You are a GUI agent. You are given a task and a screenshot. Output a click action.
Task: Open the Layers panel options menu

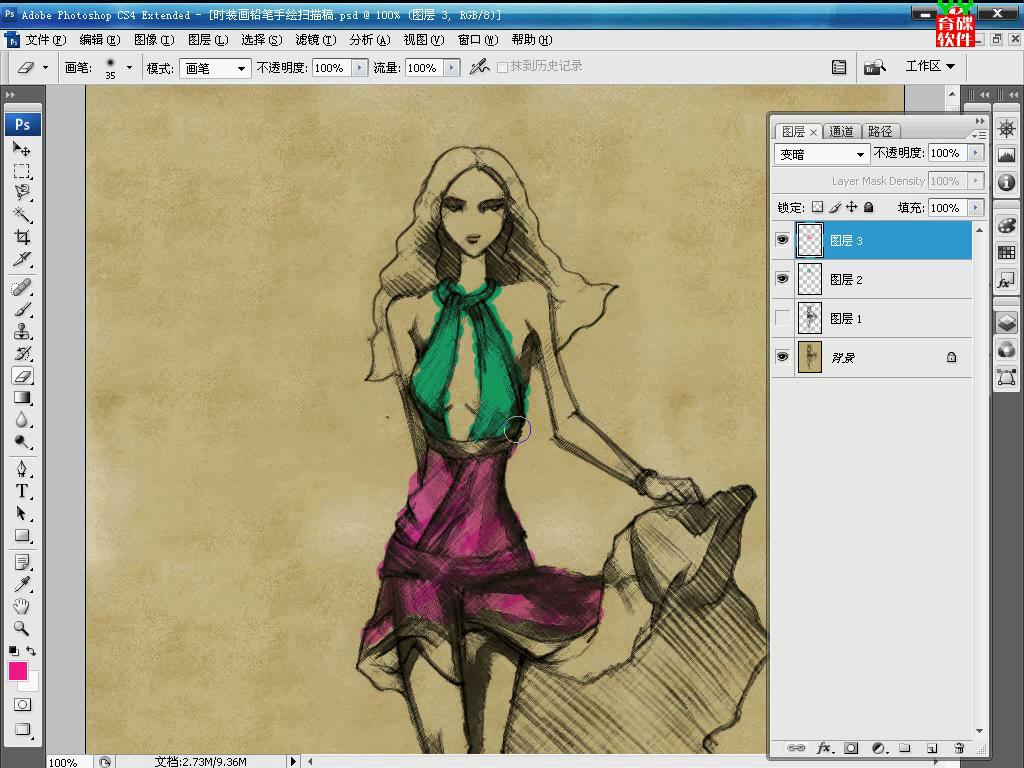pyautogui.click(x=978, y=135)
